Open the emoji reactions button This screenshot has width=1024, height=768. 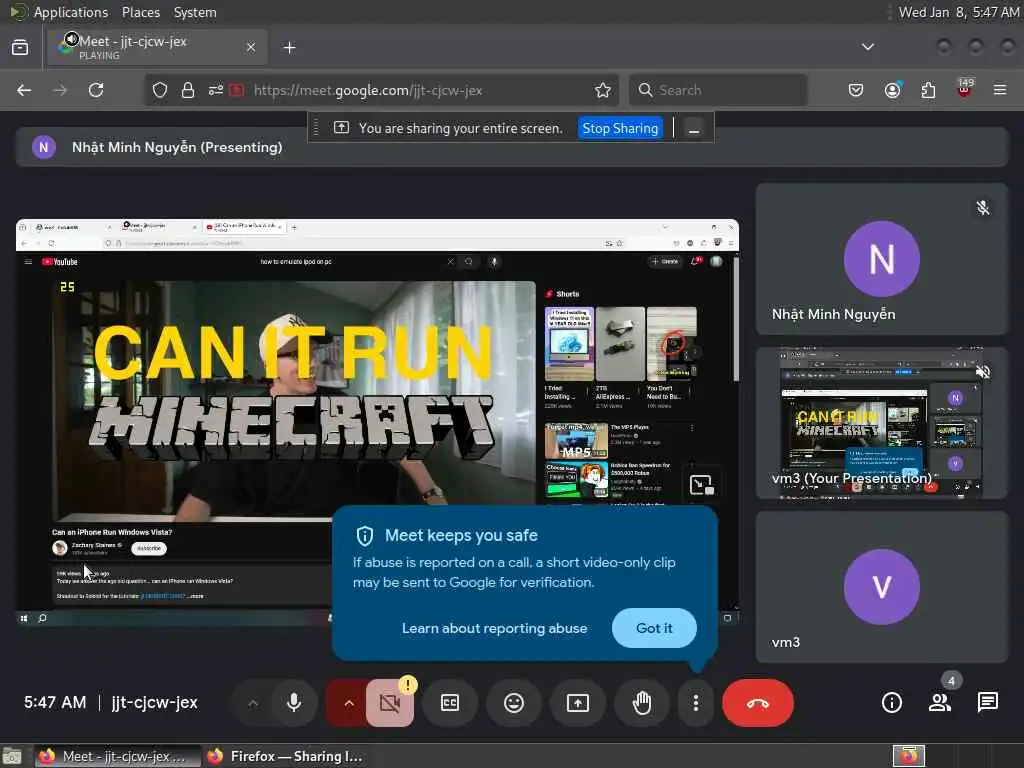point(514,703)
